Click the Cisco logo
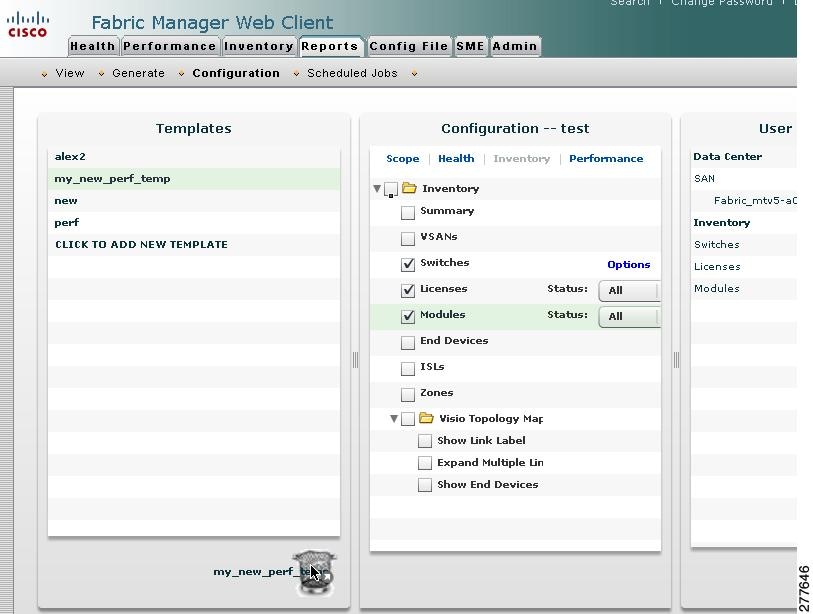Screen dimensions: 813x614 29,24
